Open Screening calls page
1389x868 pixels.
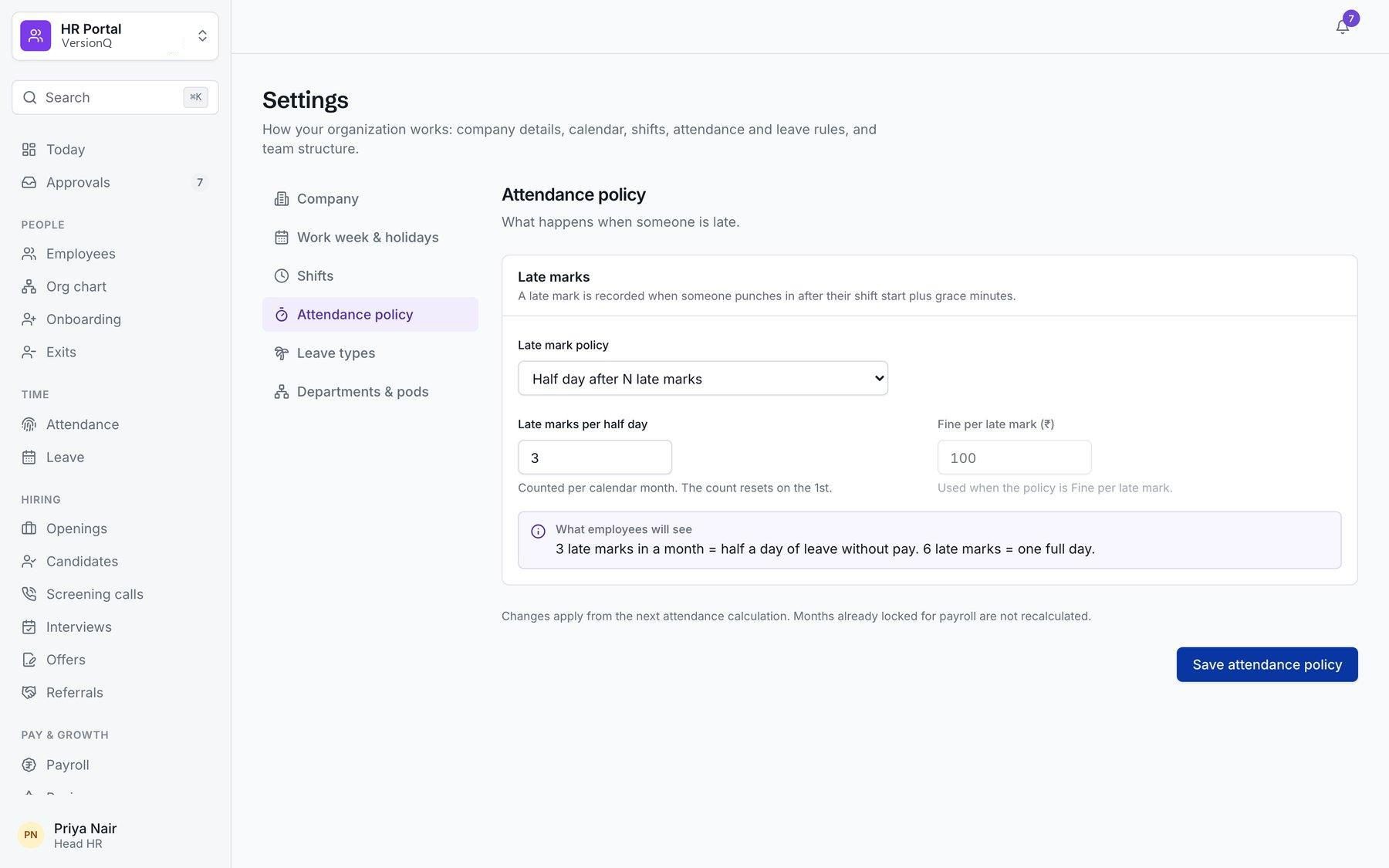[115, 594]
